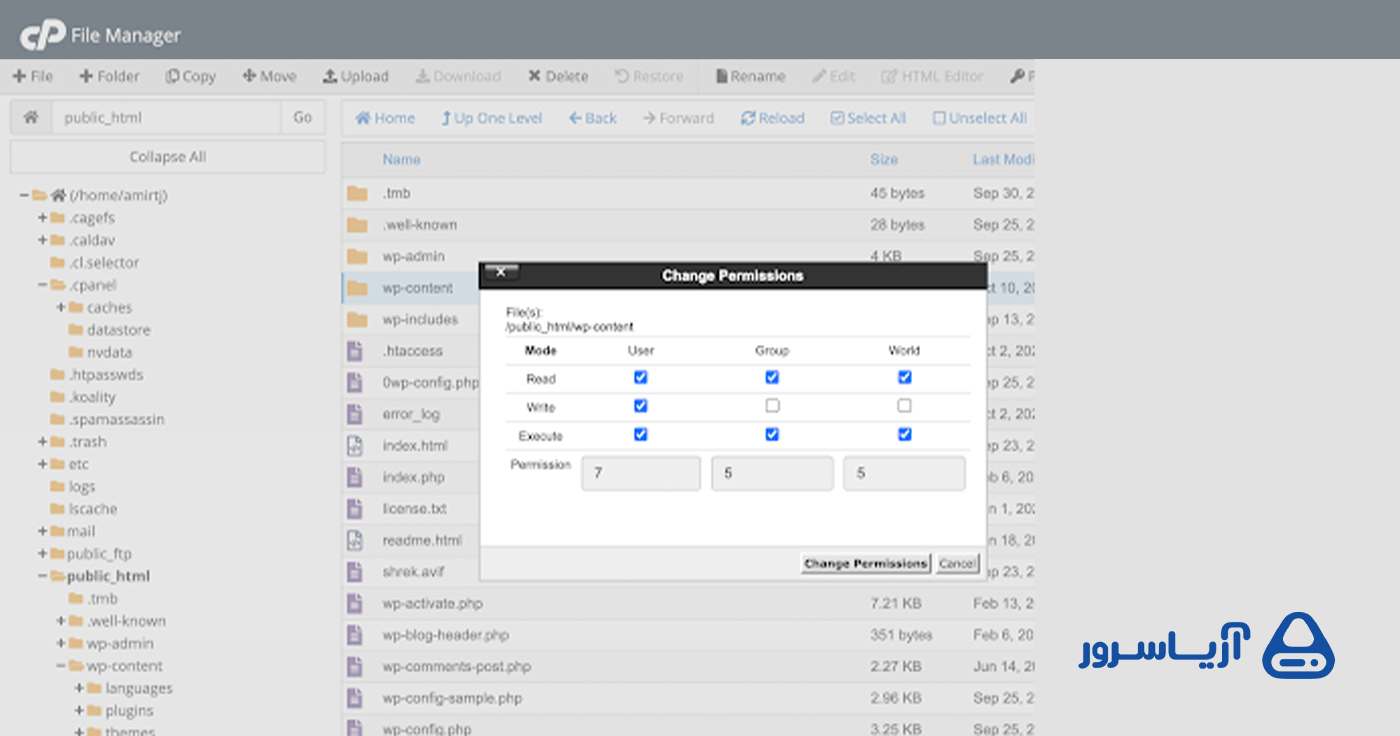Sort files by Name column header
The width and height of the screenshot is (1400, 736).
click(401, 159)
